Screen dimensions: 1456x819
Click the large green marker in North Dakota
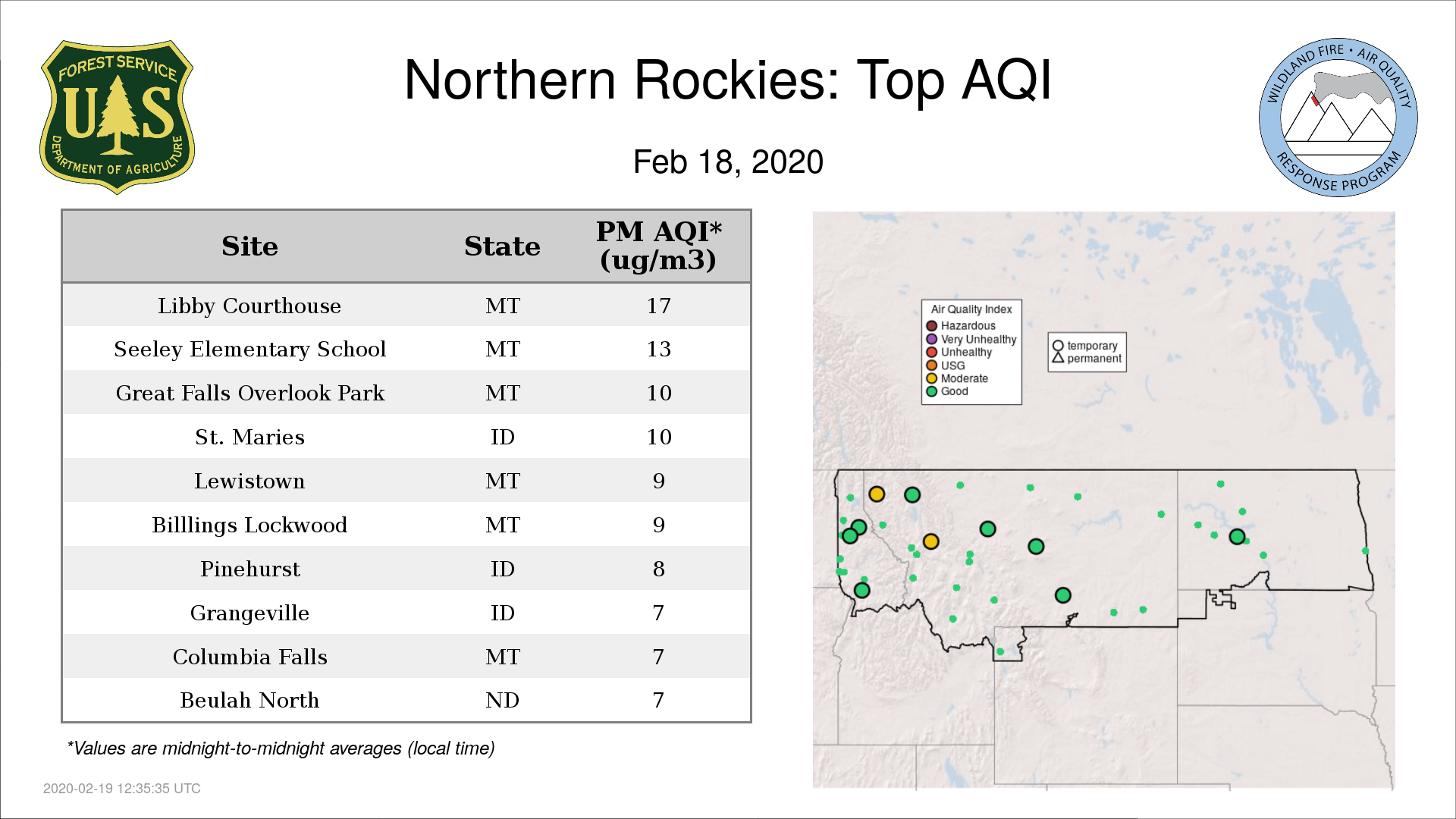[x=1237, y=537]
